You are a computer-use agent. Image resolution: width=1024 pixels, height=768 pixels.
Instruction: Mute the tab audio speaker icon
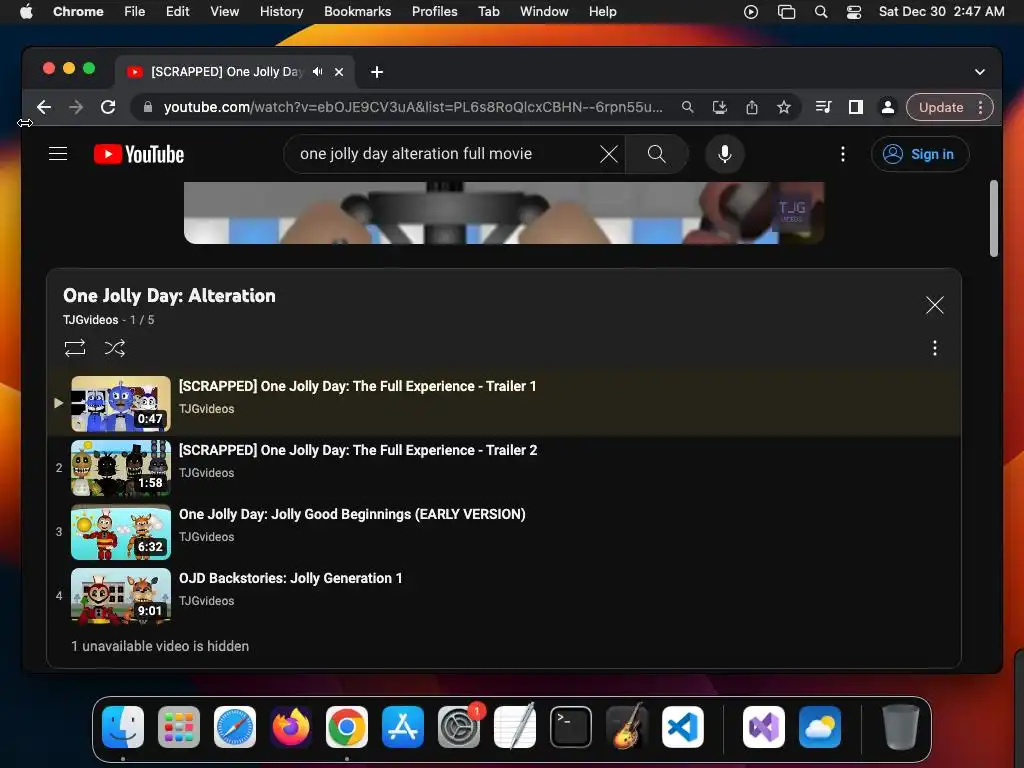tap(317, 72)
